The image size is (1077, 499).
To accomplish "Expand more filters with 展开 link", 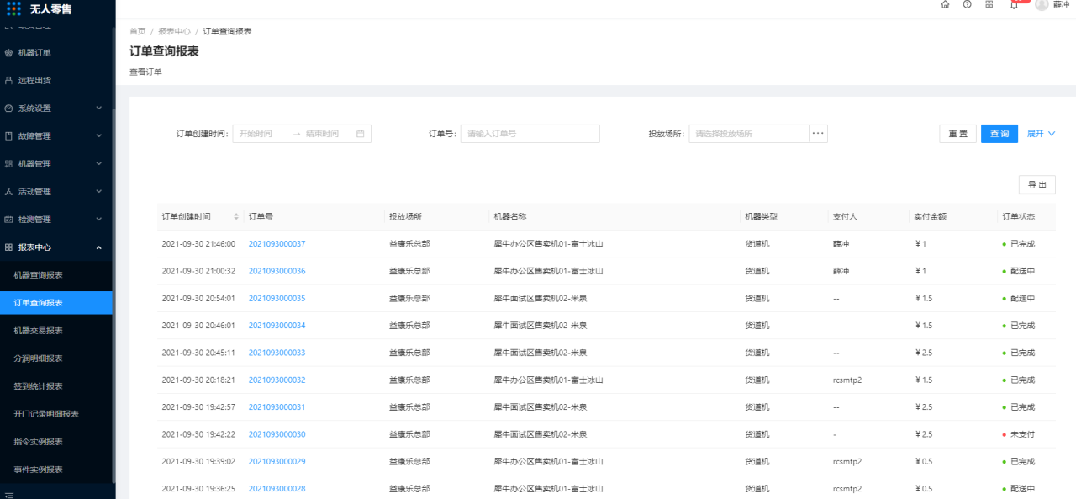I will 1041,133.
